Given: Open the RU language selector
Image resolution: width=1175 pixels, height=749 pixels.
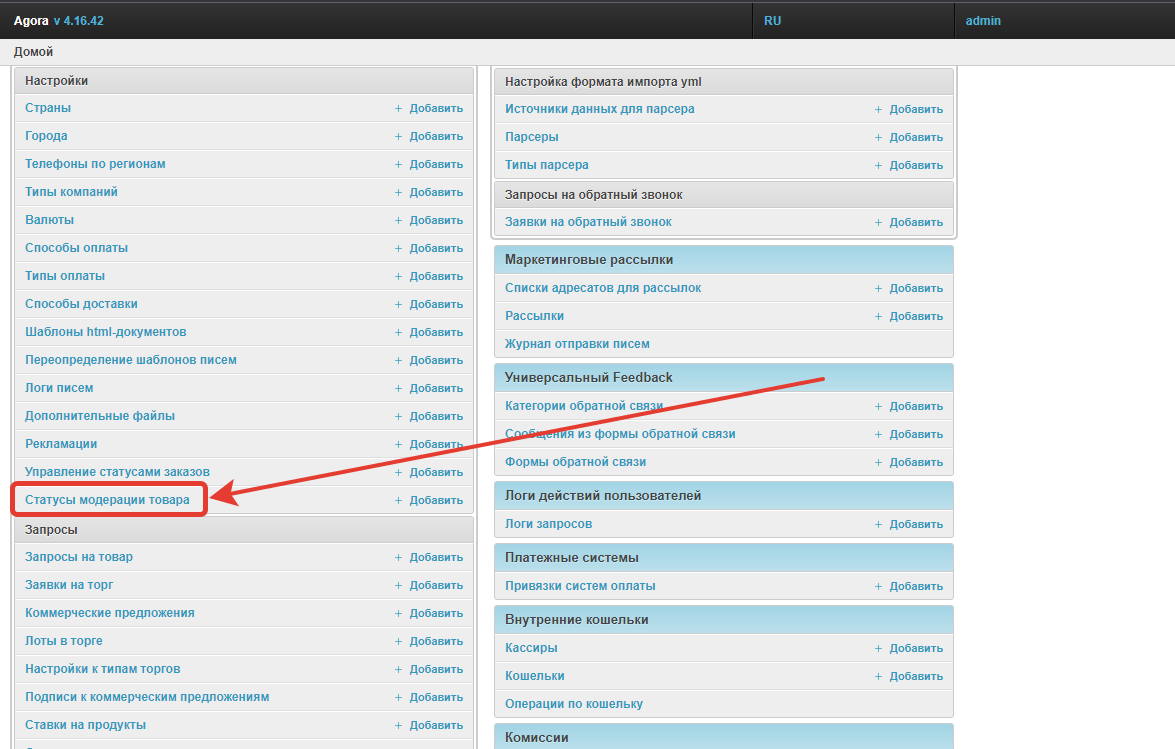Looking at the screenshot, I should click(x=773, y=20).
